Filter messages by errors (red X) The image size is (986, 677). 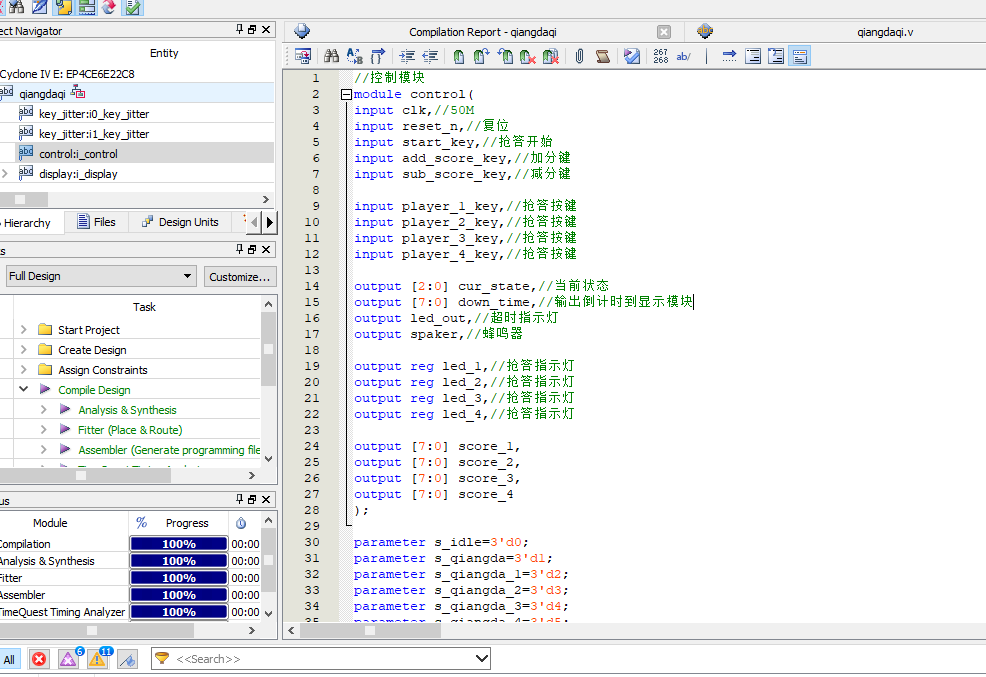coord(39,659)
